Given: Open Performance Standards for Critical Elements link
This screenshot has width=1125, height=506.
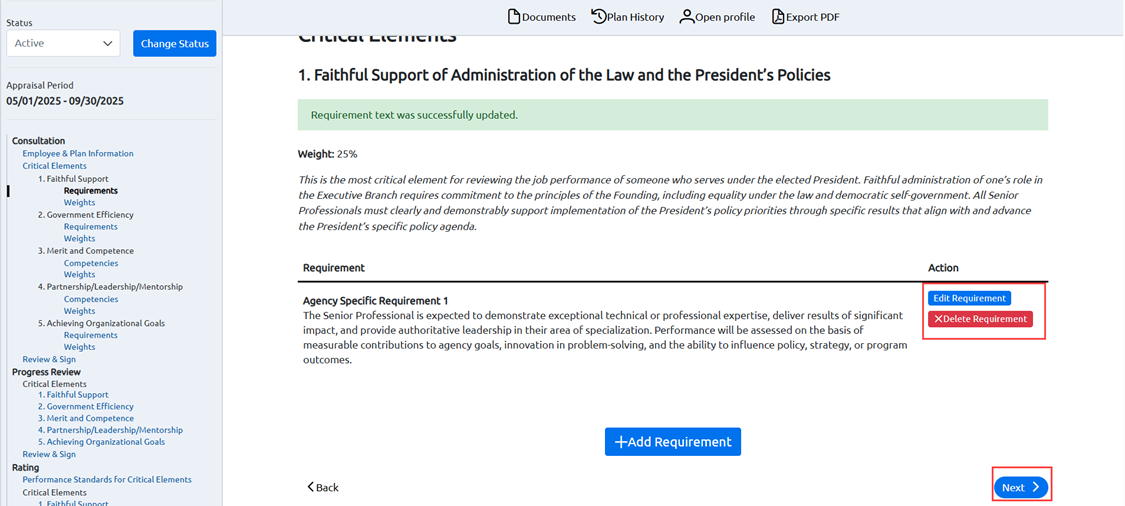Looking at the screenshot, I should pos(107,479).
